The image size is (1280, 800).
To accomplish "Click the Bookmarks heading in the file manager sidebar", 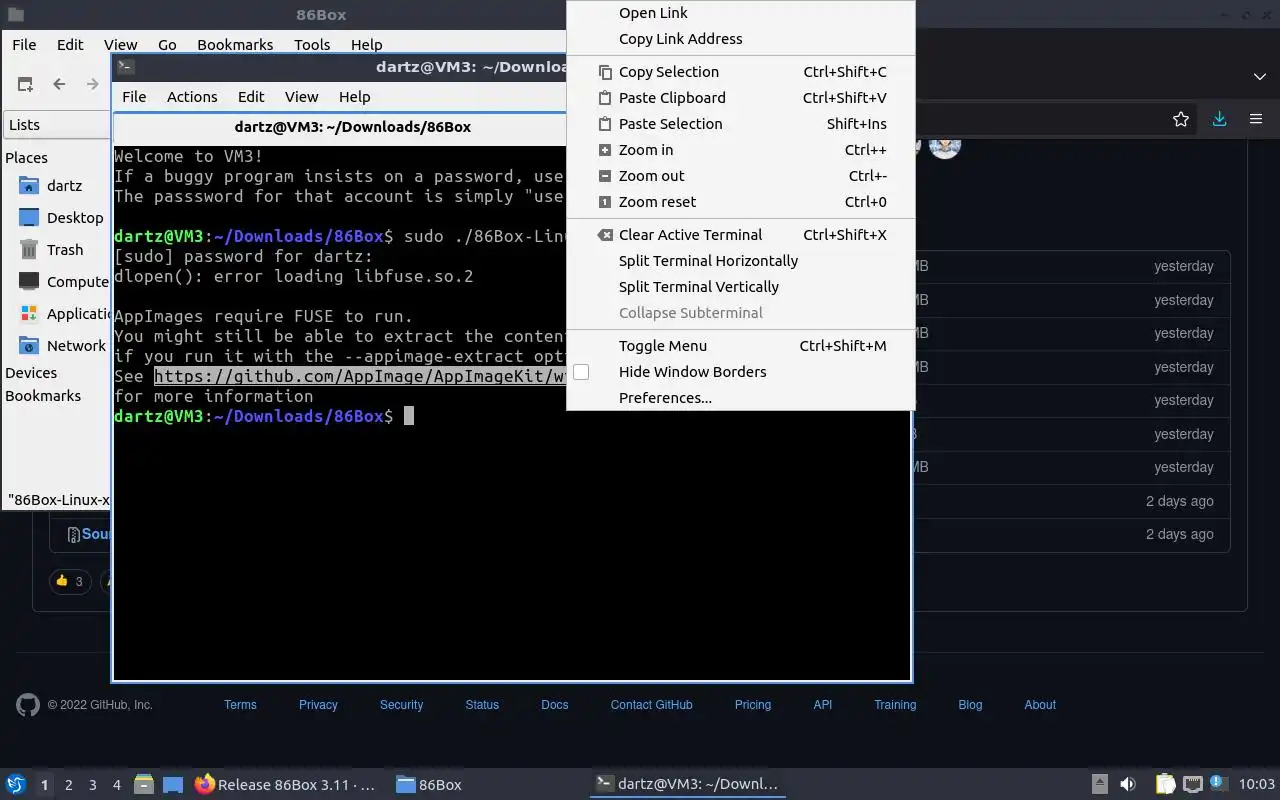I will [43, 396].
